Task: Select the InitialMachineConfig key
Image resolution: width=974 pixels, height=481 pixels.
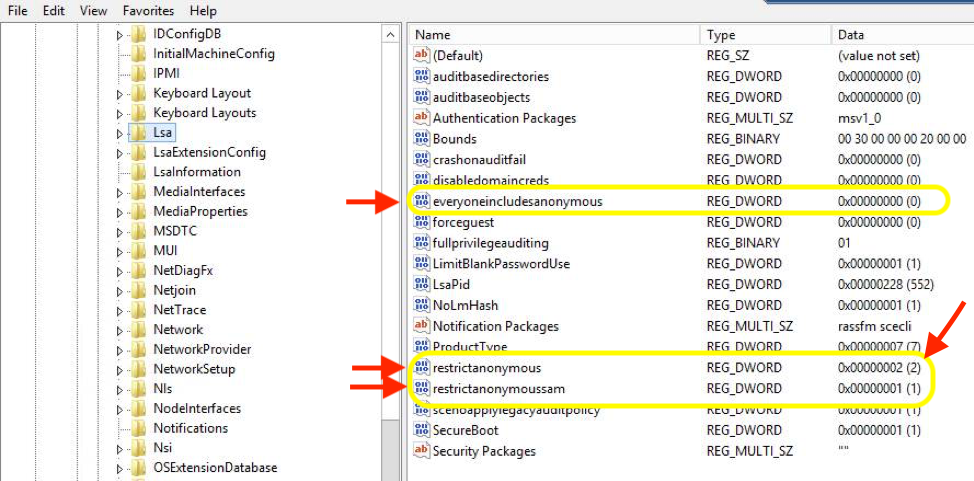Action: [x=213, y=54]
